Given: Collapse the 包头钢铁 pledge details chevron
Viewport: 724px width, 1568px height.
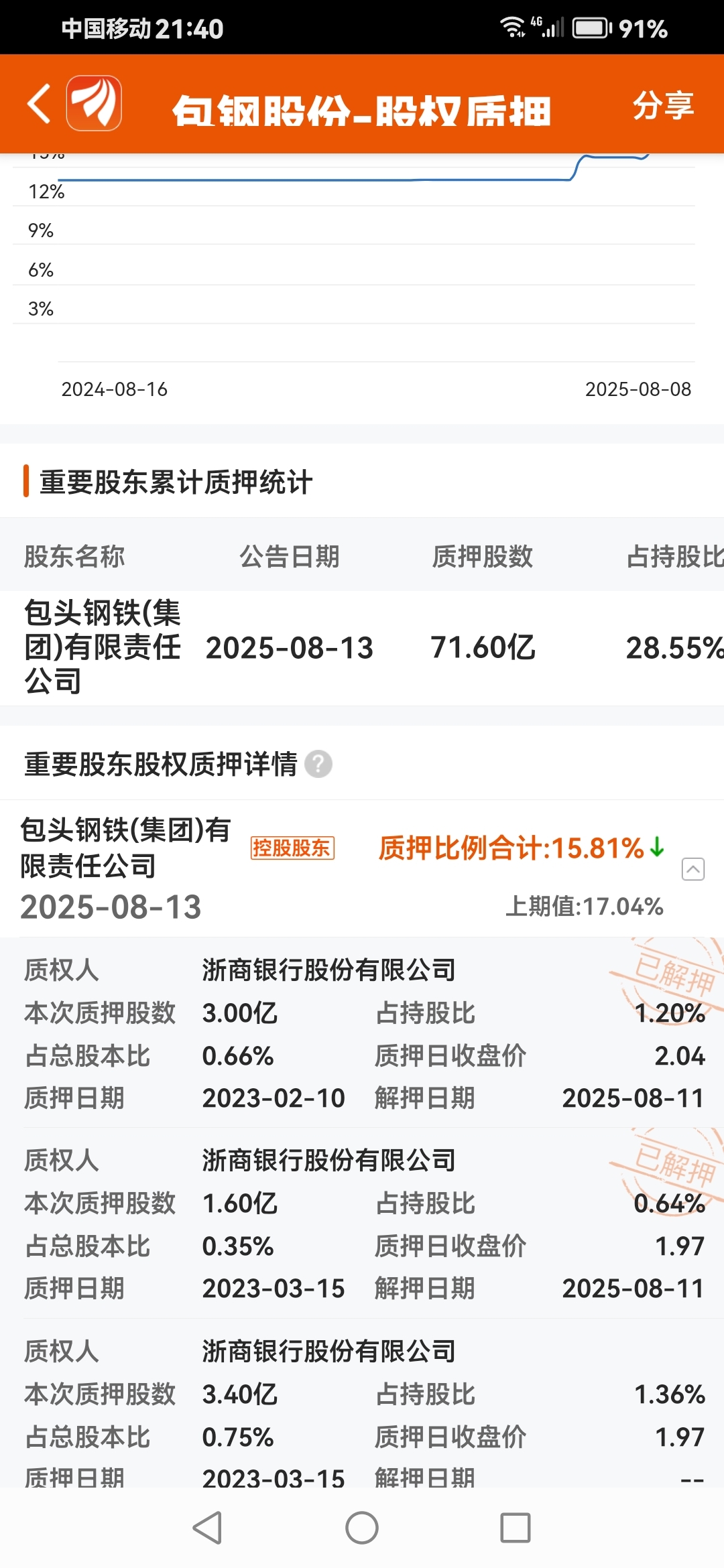Looking at the screenshot, I should [x=692, y=868].
